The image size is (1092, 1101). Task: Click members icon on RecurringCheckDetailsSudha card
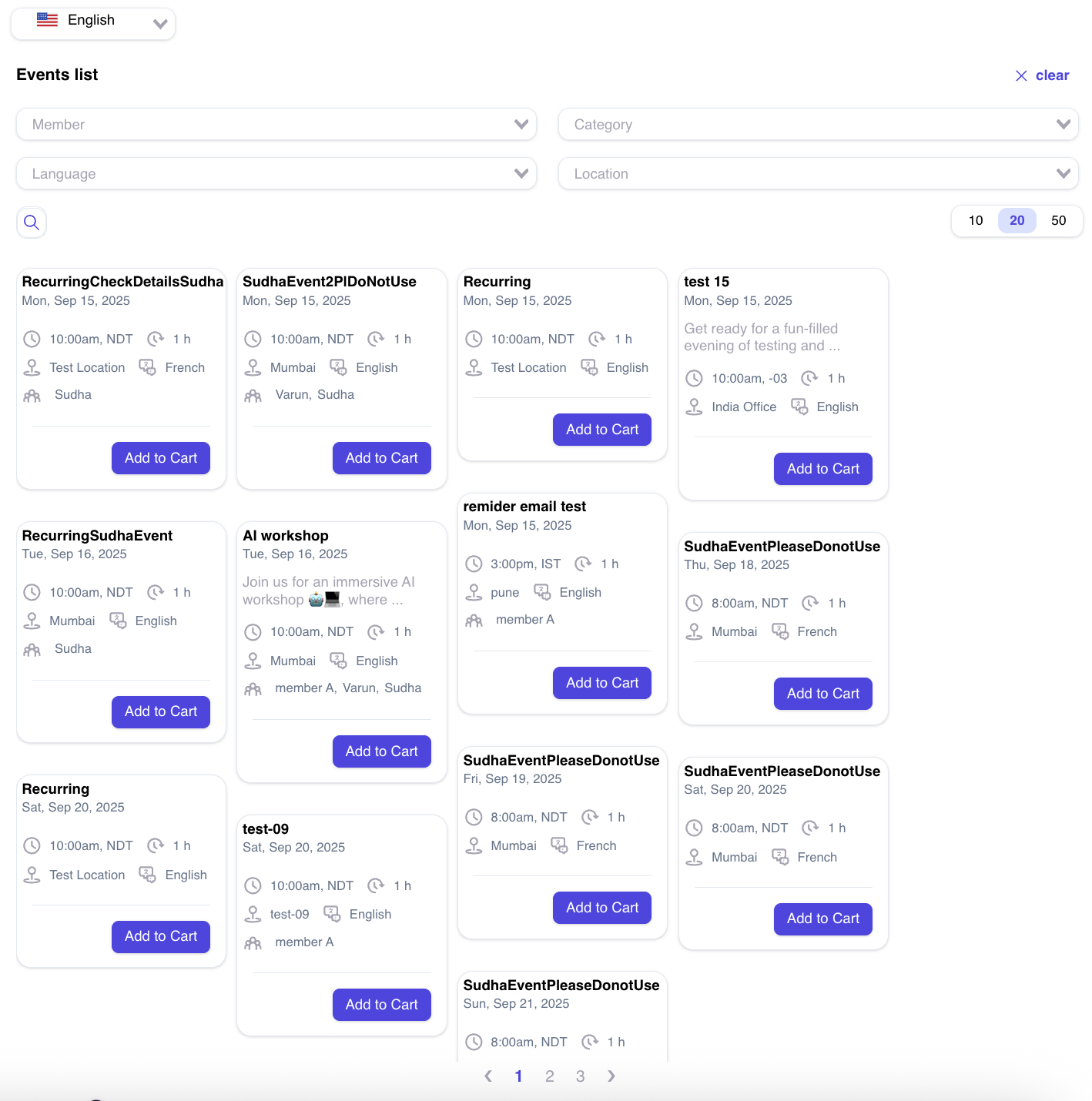point(32,396)
